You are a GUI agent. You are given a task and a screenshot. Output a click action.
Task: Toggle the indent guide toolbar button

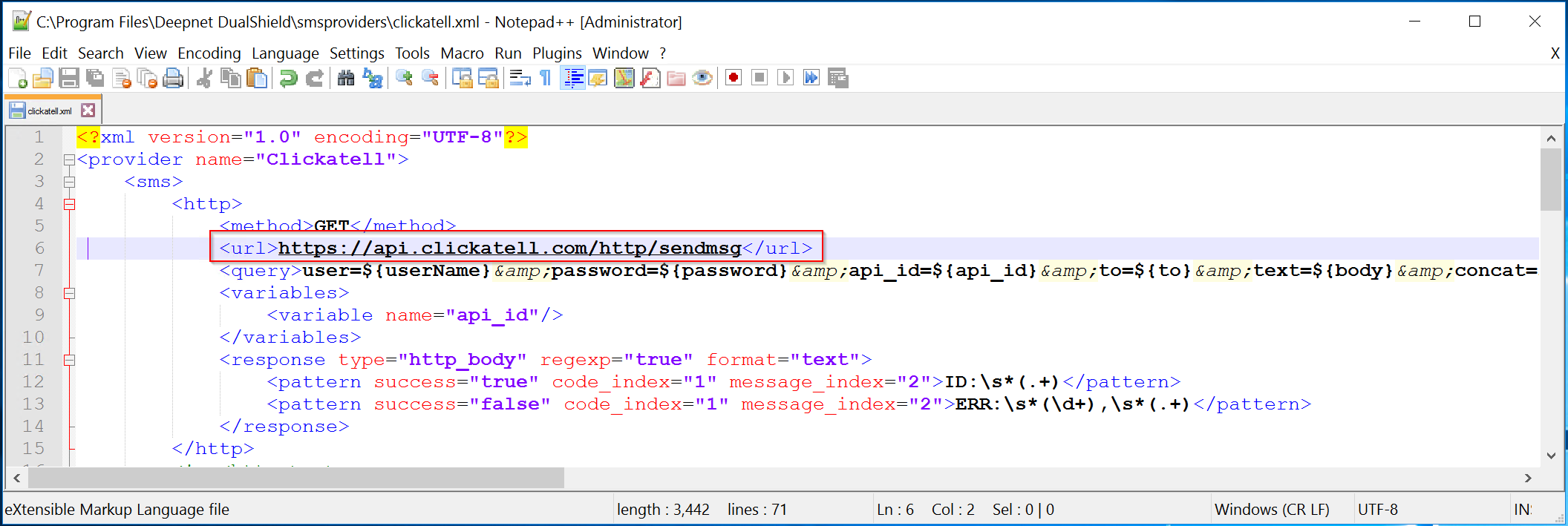pos(573,78)
